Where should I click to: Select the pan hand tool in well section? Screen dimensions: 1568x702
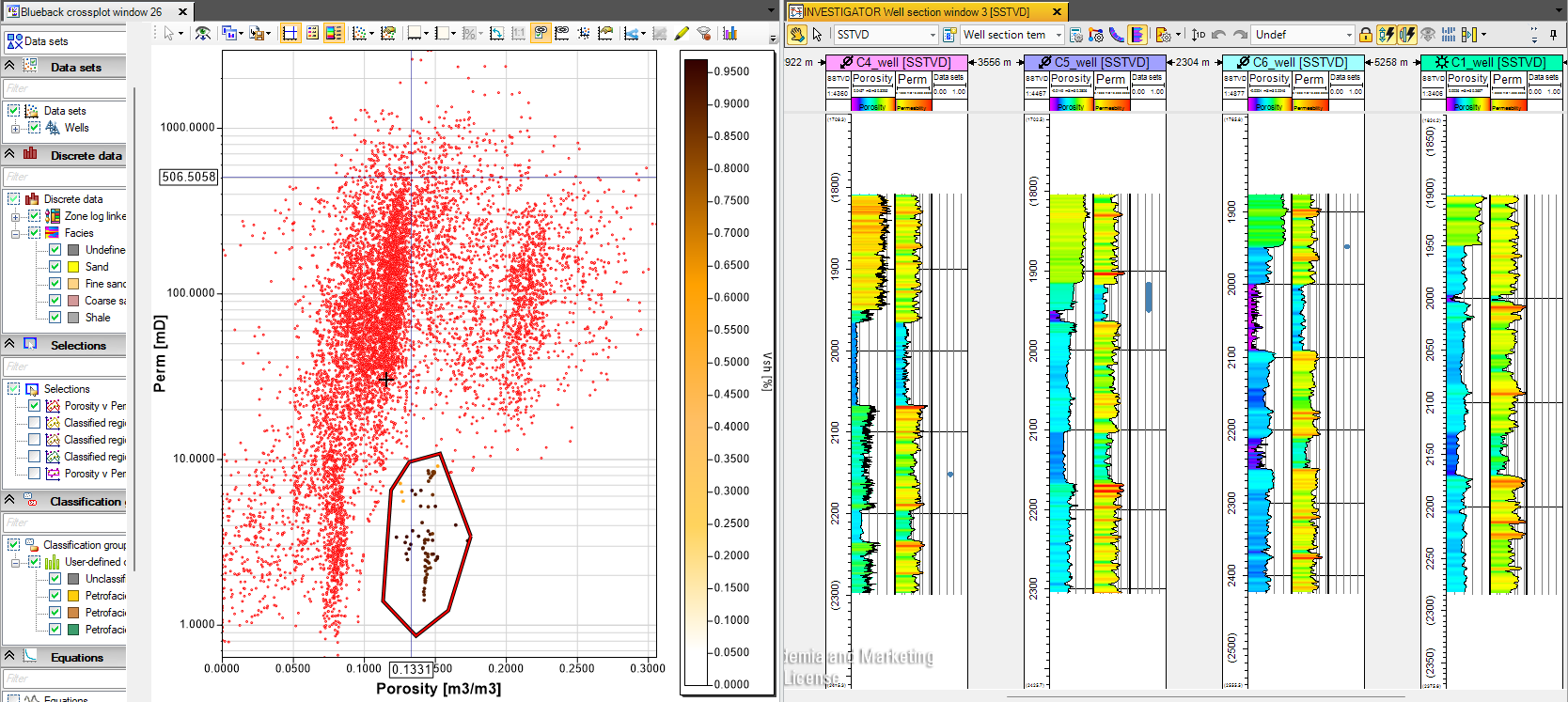[x=797, y=35]
